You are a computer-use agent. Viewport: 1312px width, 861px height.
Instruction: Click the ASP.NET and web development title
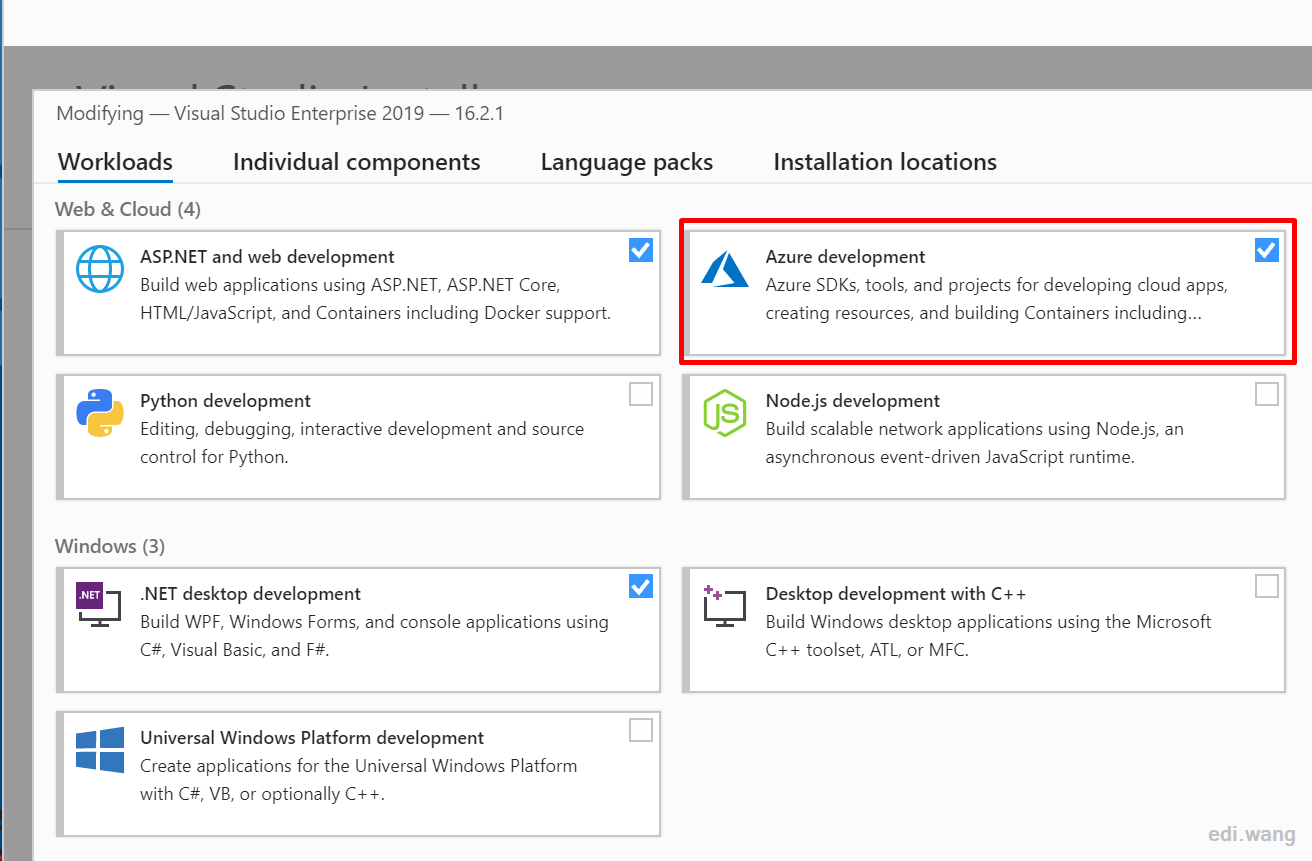(x=267, y=257)
